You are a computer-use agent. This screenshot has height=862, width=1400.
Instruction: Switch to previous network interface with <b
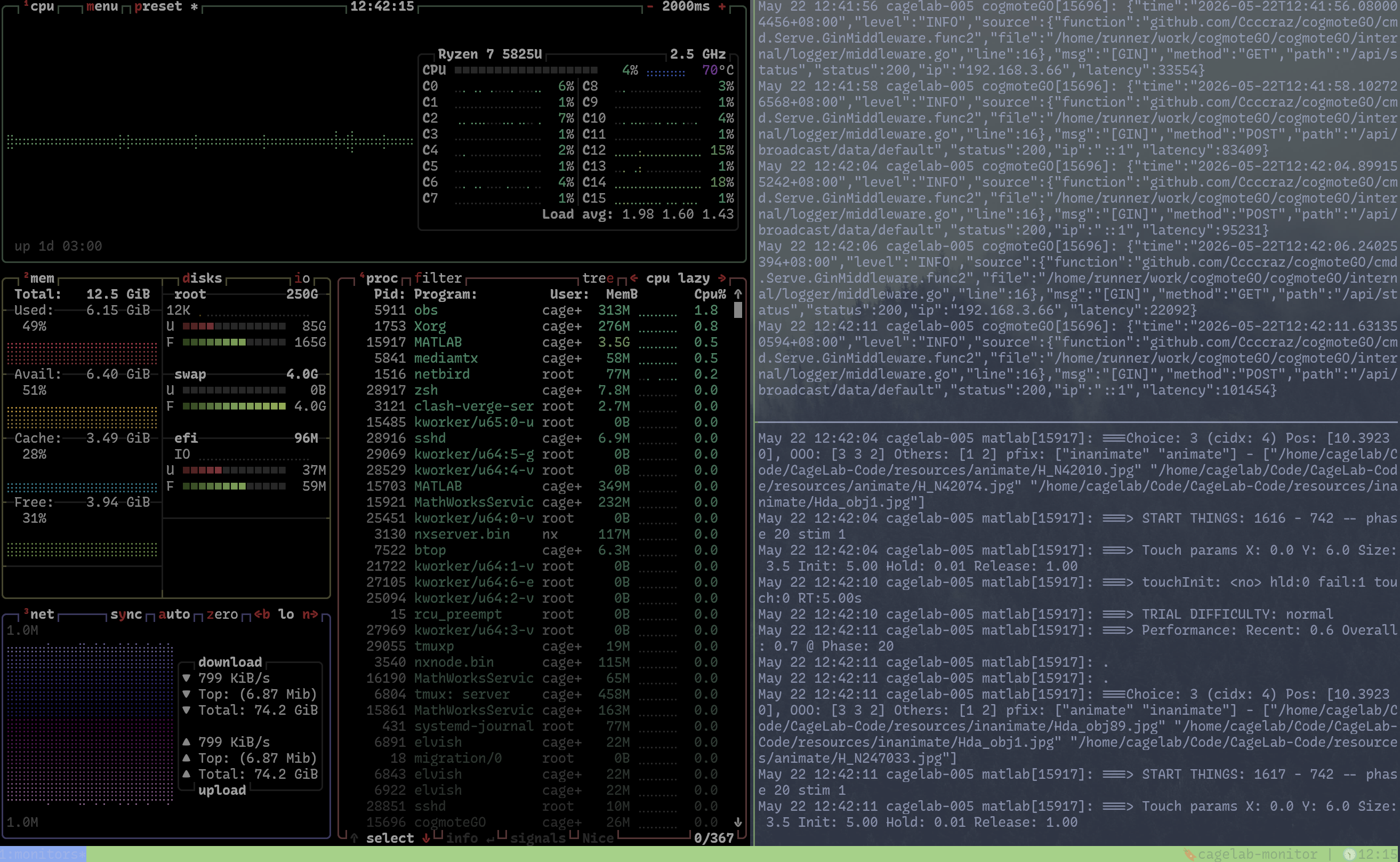[262, 614]
